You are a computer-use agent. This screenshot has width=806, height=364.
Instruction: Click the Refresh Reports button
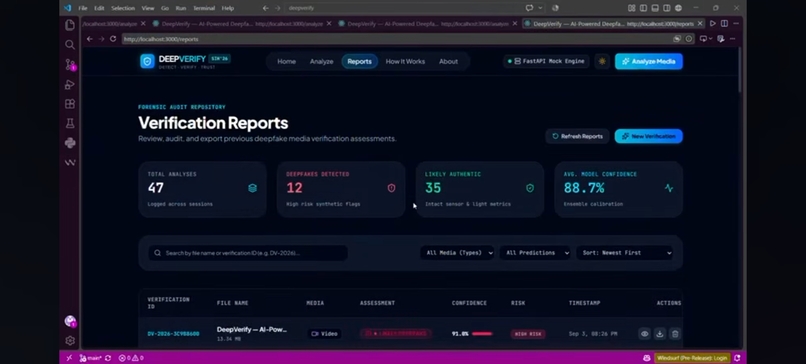pos(577,136)
